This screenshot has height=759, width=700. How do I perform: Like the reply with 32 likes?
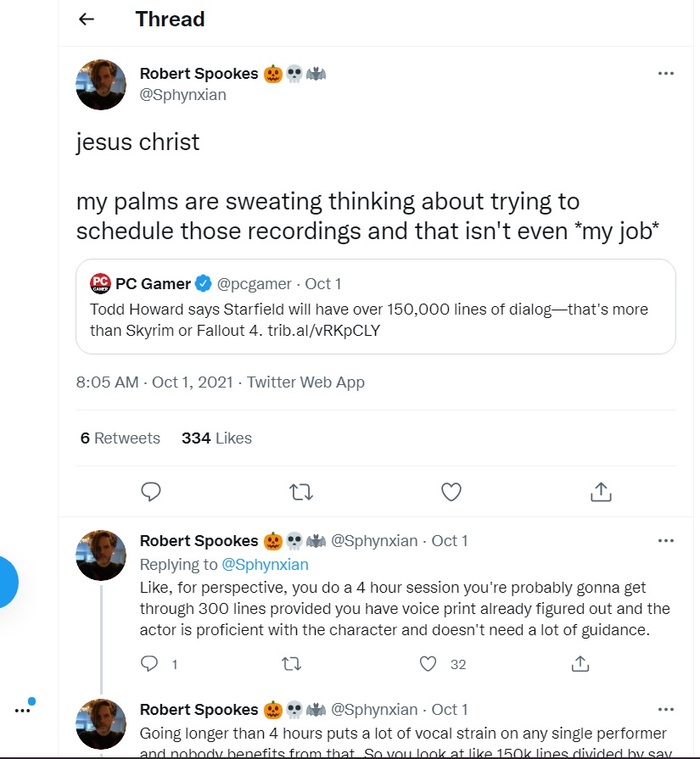(429, 663)
